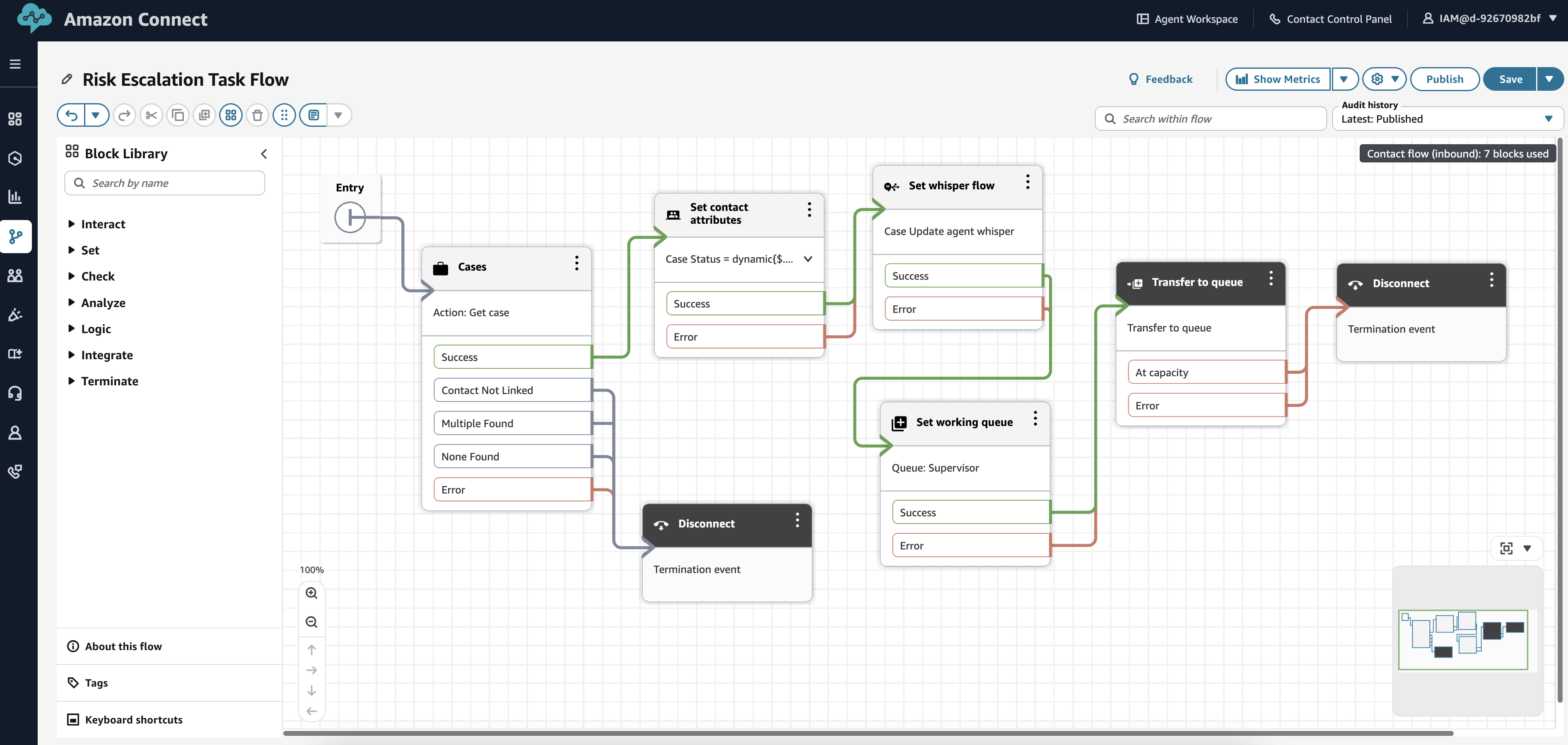Select the Zoom in magnifier icon
This screenshot has width=1568, height=745.
(x=311, y=593)
